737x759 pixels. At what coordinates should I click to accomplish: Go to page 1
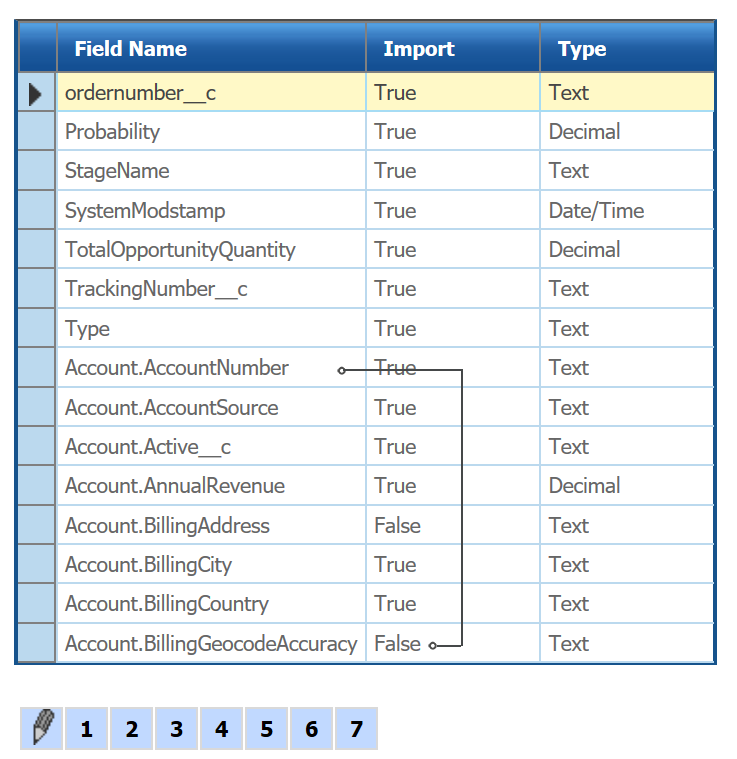click(87, 729)
